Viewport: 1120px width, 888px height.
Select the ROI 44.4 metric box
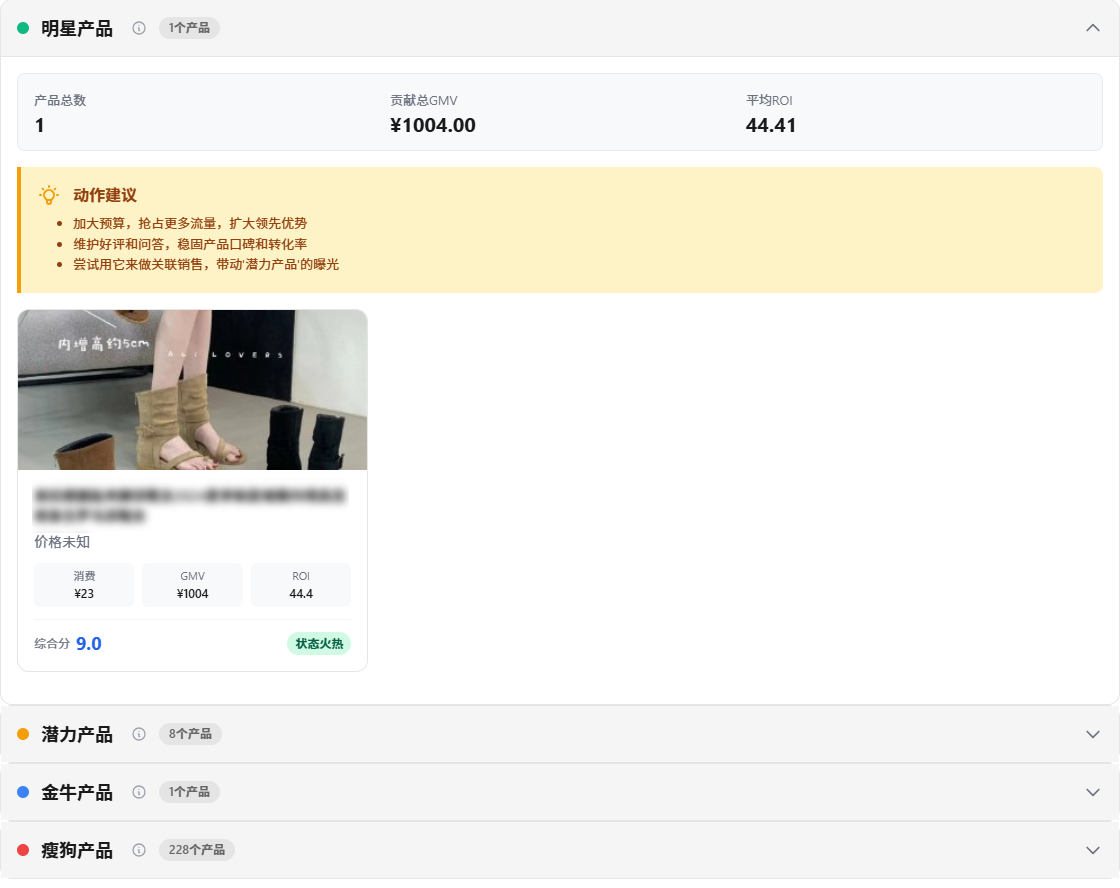click(x=301, y=585)
